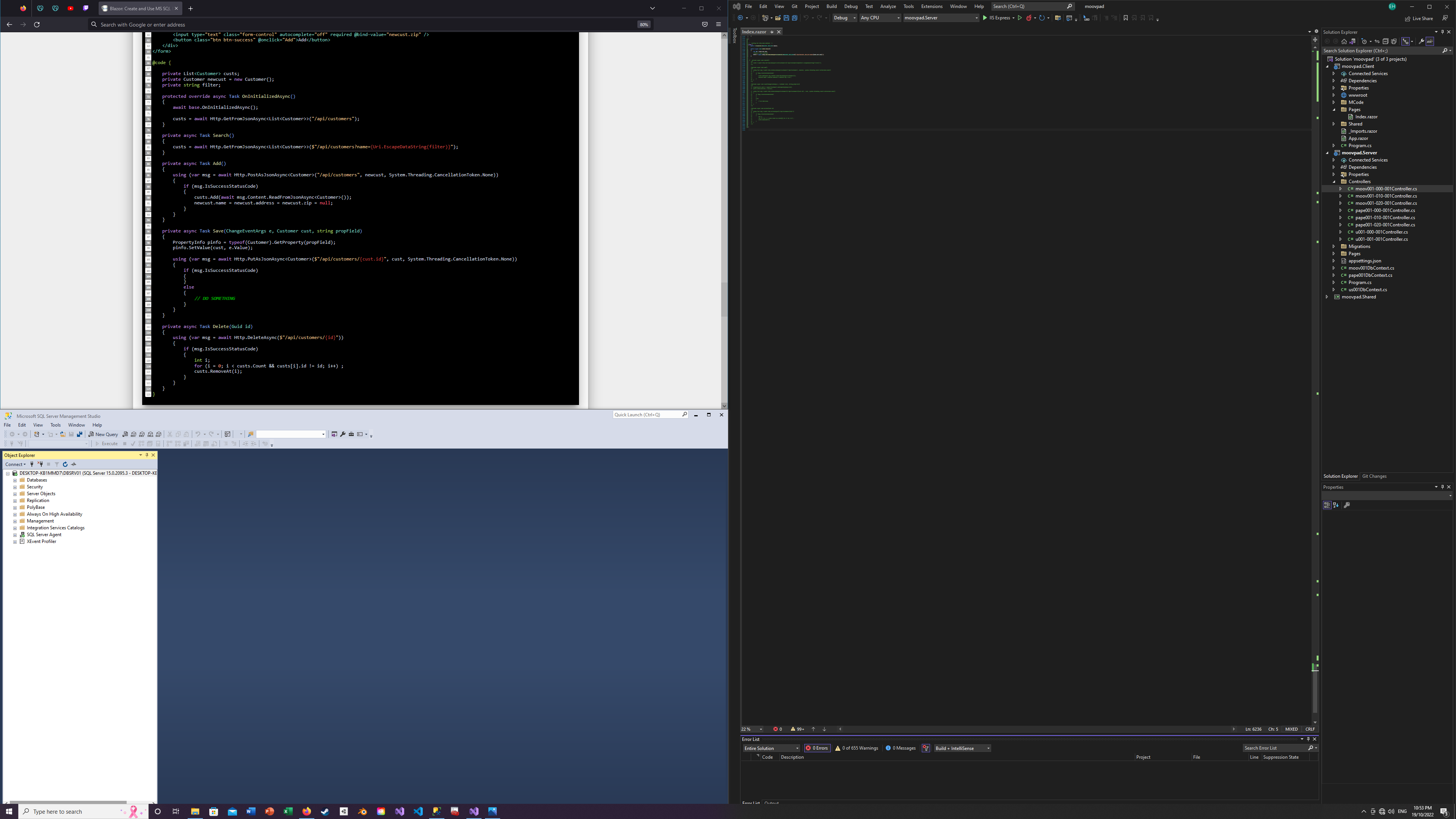Viewport: 1456px width, 819px height.
Task: Click New Query in SSMS toolbar
Action: tap(104, 435)
